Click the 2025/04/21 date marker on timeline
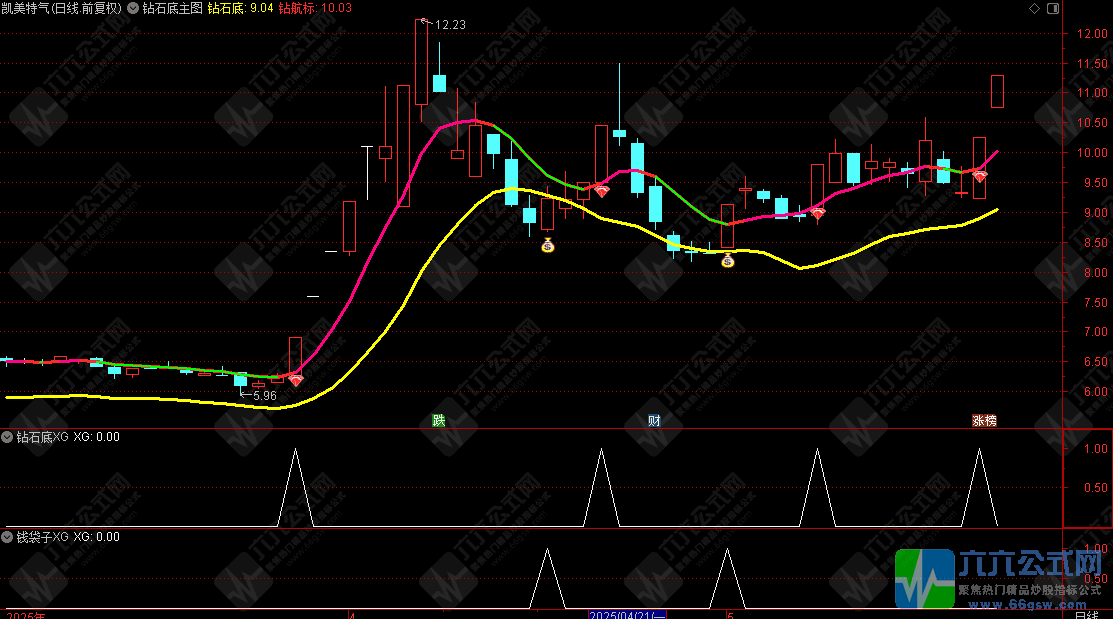 [625, 614]
